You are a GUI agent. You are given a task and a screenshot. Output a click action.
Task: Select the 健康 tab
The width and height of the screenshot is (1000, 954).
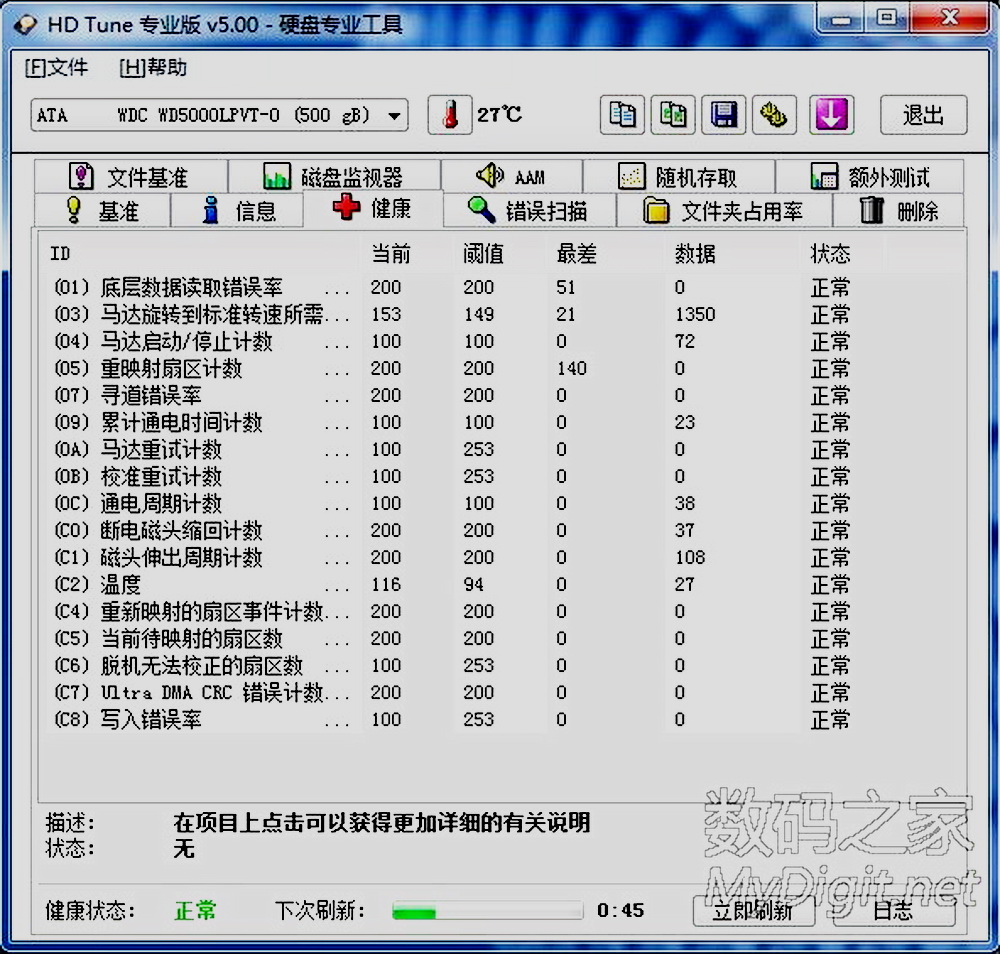373,209
